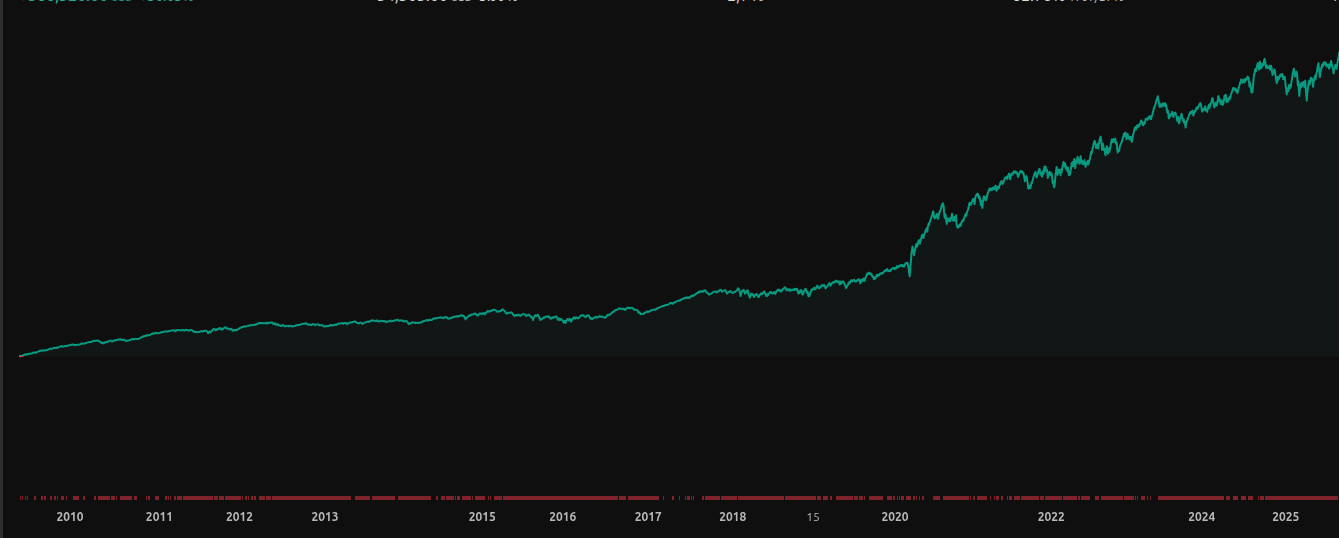
Task: Click the green net profit value at top left
Action: point(100,2)
